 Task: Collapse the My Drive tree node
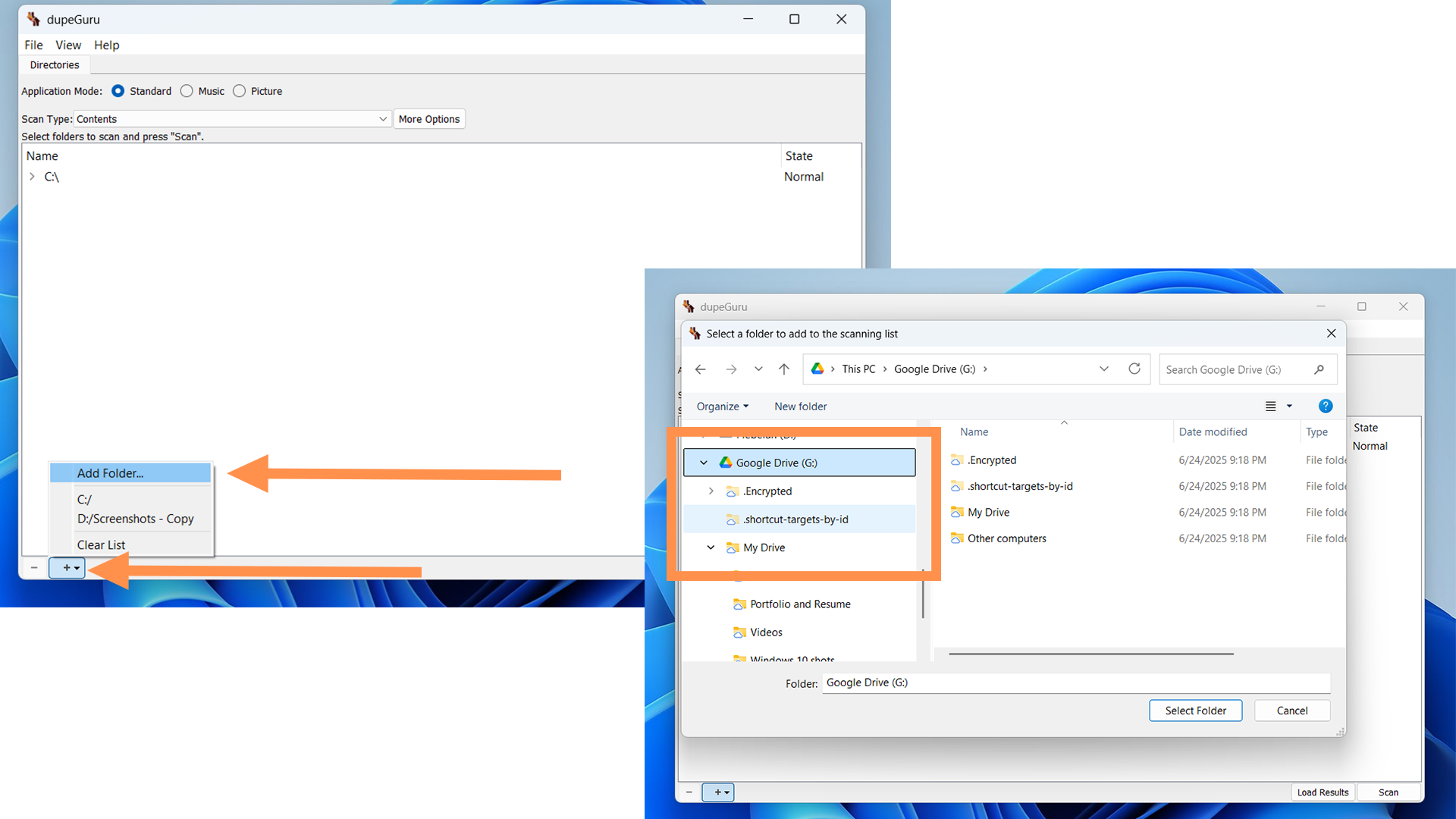pyautogui.click(x=711, y=548)
